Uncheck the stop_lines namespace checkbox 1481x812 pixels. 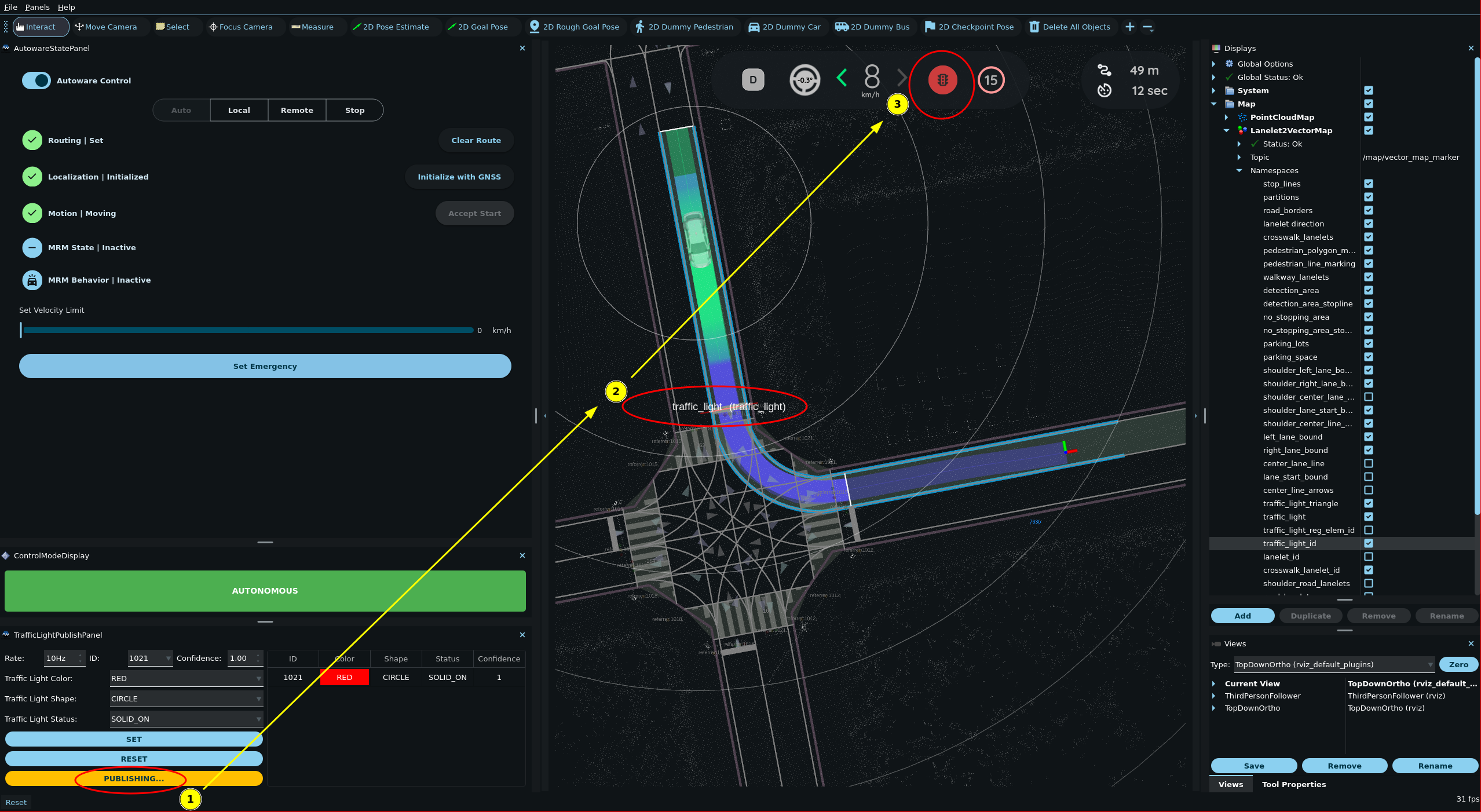[1368, 184]
